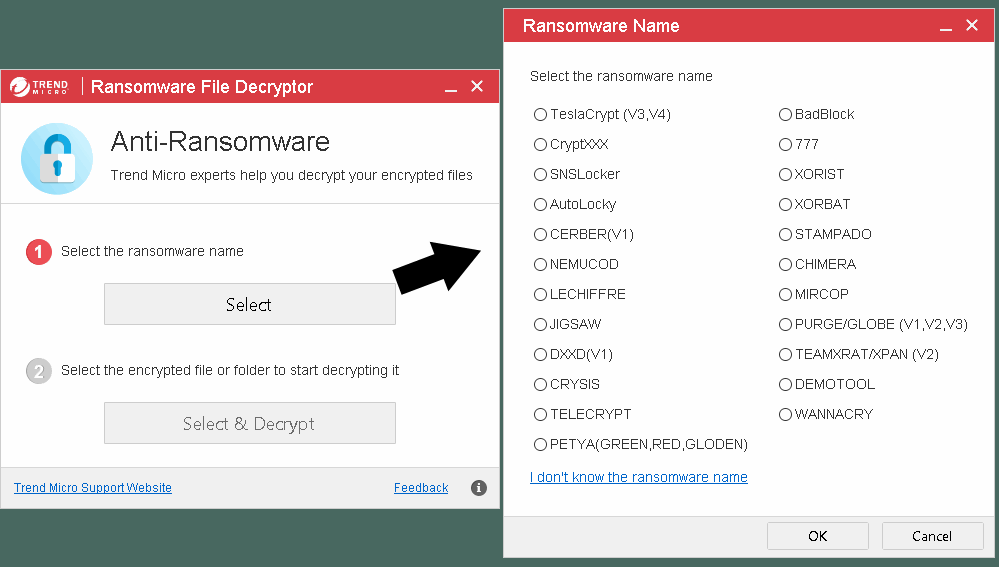Open Trend Micro Support Website link
The width and height of the screenshot is (999, 567).
93,487
